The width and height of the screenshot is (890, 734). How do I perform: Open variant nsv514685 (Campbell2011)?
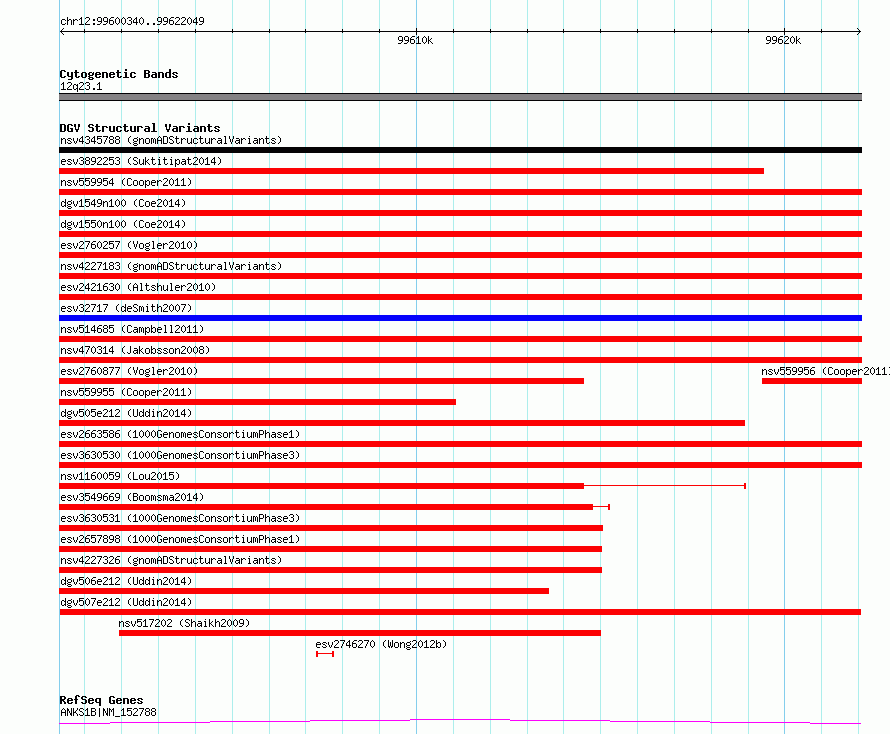[132, 329]
